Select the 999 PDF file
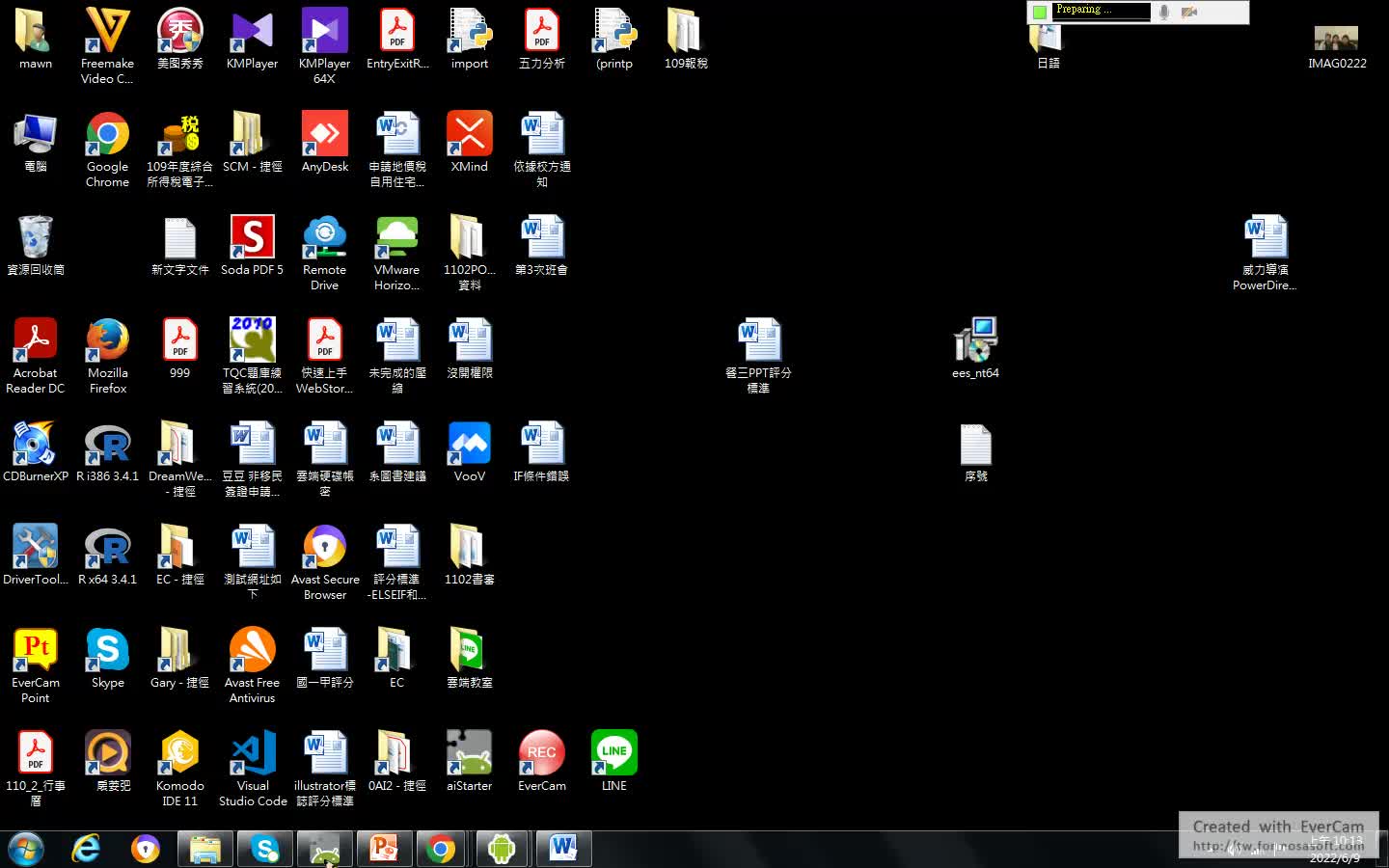1389x868 pixels. [179, 348]
